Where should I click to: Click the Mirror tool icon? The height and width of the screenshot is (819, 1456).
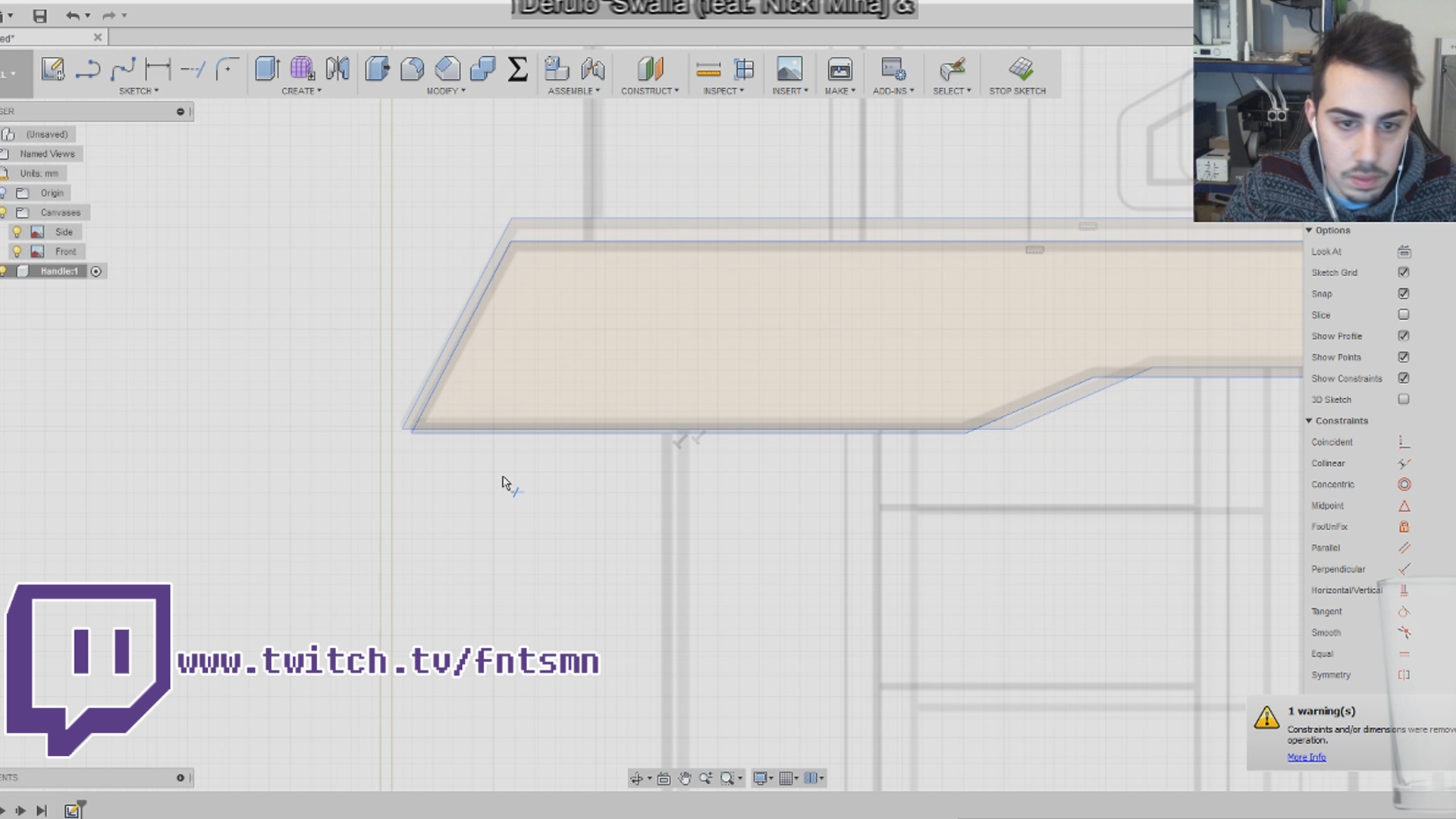(337, 69)
